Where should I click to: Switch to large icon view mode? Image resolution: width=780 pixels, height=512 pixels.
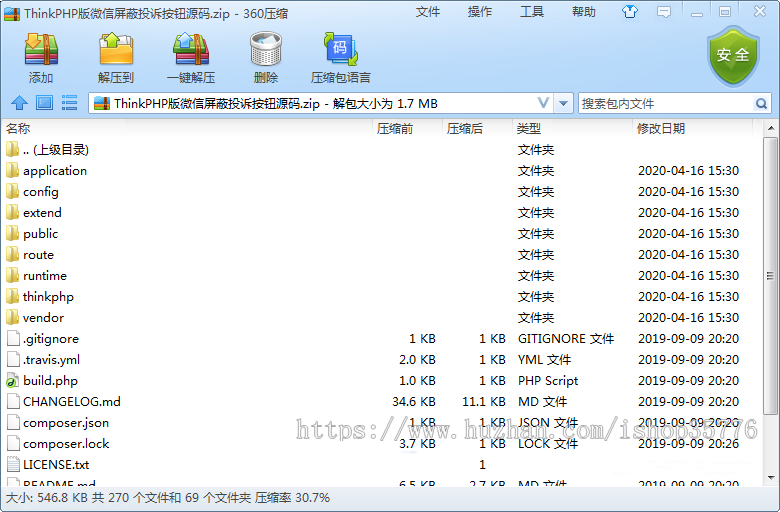(x=44, y=103)
